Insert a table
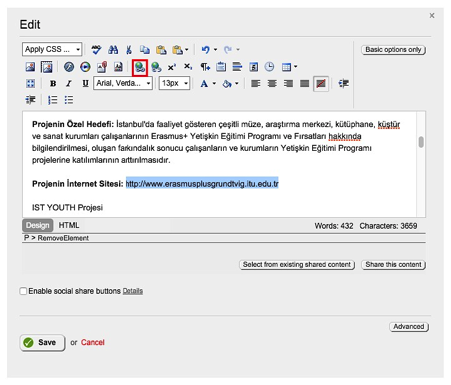Screen dimensions: 451x385 pos(286,67)
